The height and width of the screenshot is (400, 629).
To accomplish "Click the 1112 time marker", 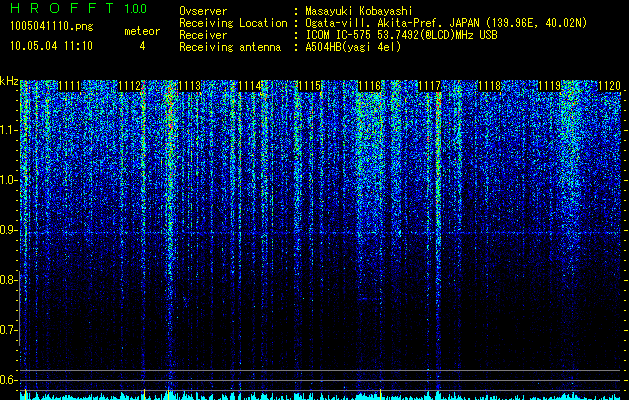I will pos(130,86).
